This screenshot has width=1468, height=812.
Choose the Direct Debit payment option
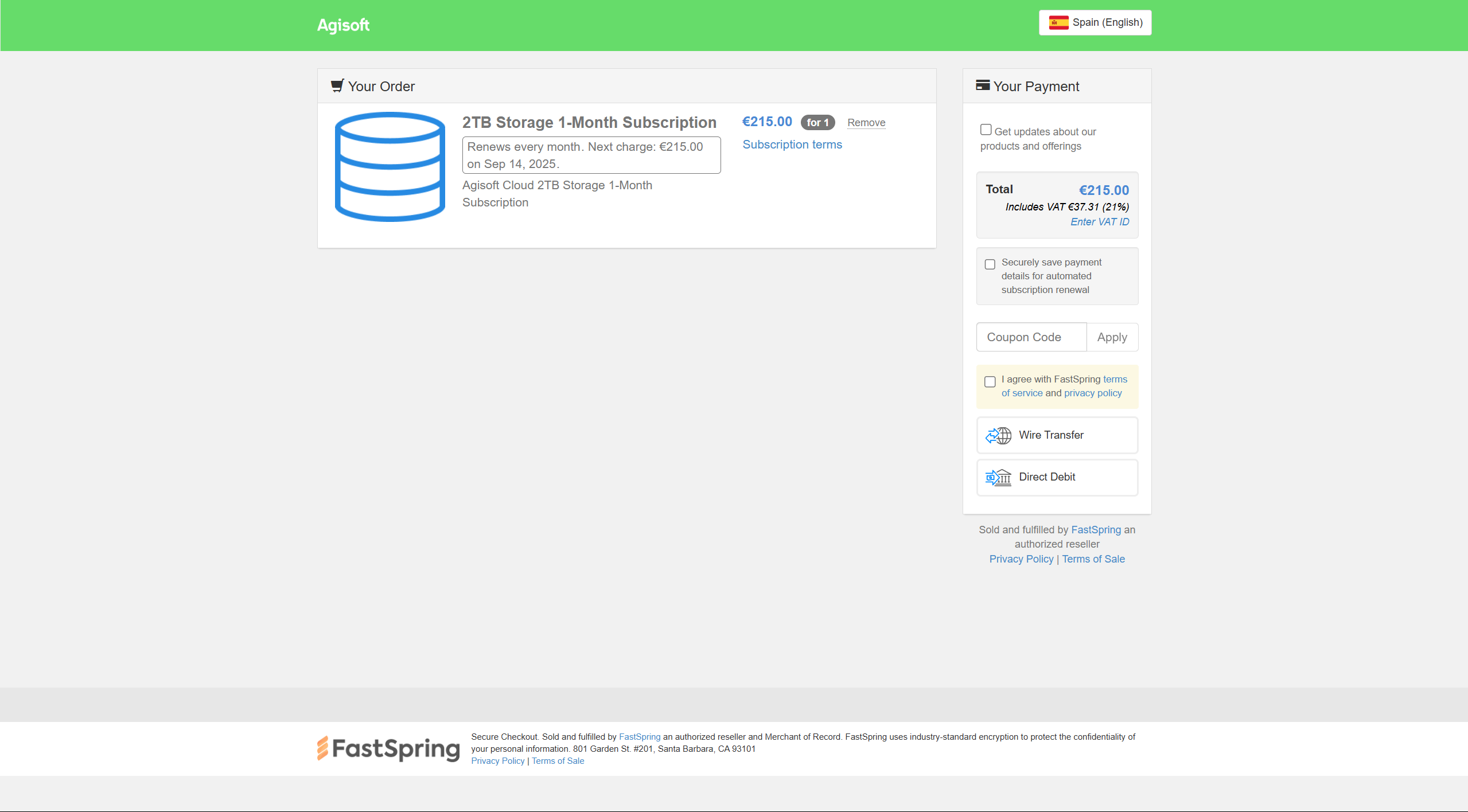(1057, 477)
